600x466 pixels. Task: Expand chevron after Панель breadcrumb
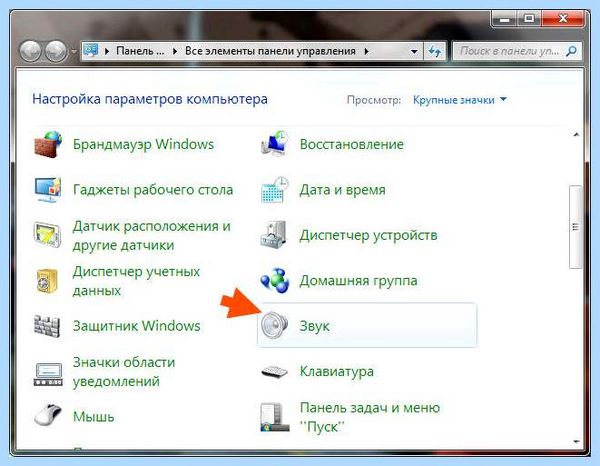click(x=175, y=51)
